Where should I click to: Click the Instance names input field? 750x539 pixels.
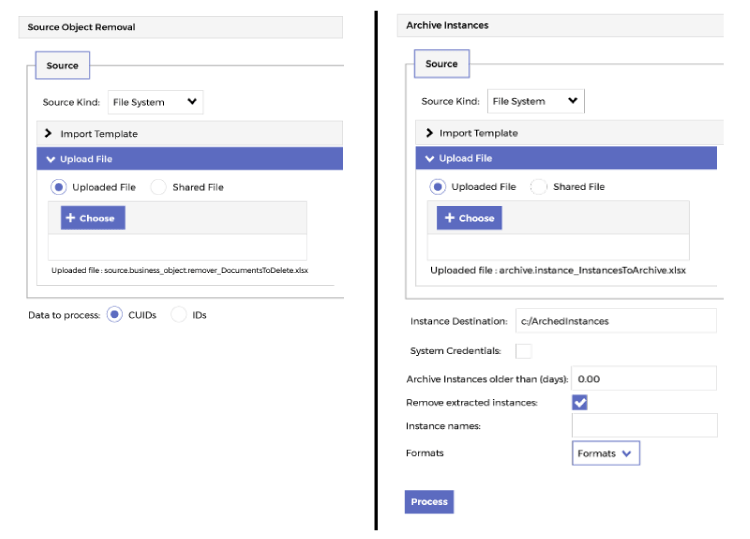pos(644,425)
